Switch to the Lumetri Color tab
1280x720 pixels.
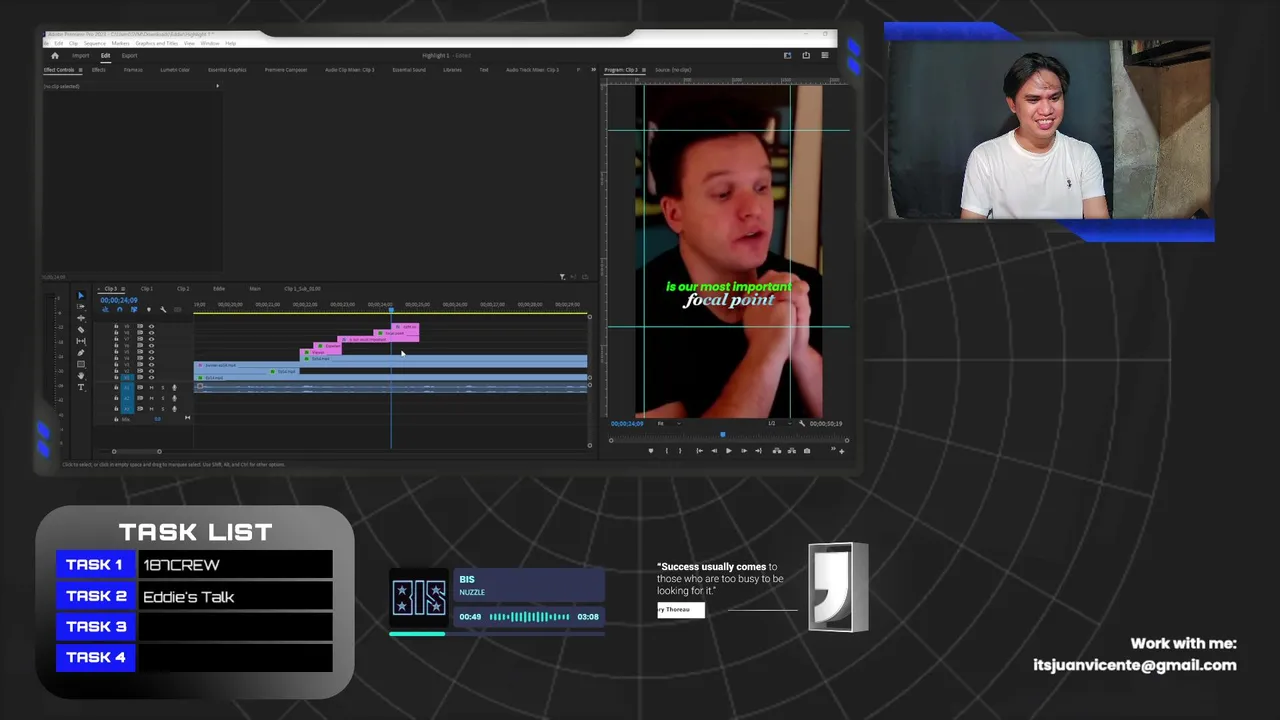point(175,70)
